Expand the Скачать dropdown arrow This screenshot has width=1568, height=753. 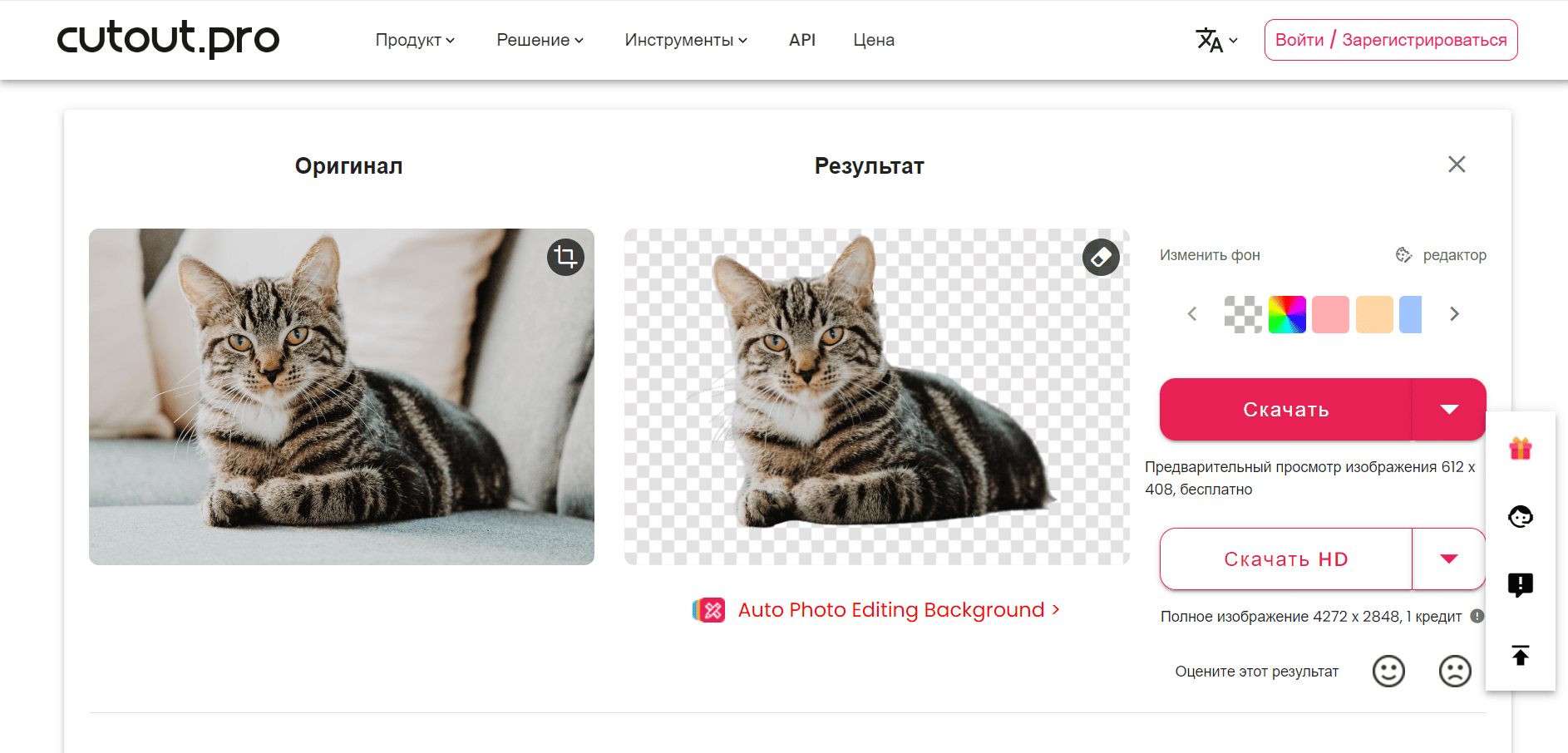pyautogui.click(x=1449, y=410)
